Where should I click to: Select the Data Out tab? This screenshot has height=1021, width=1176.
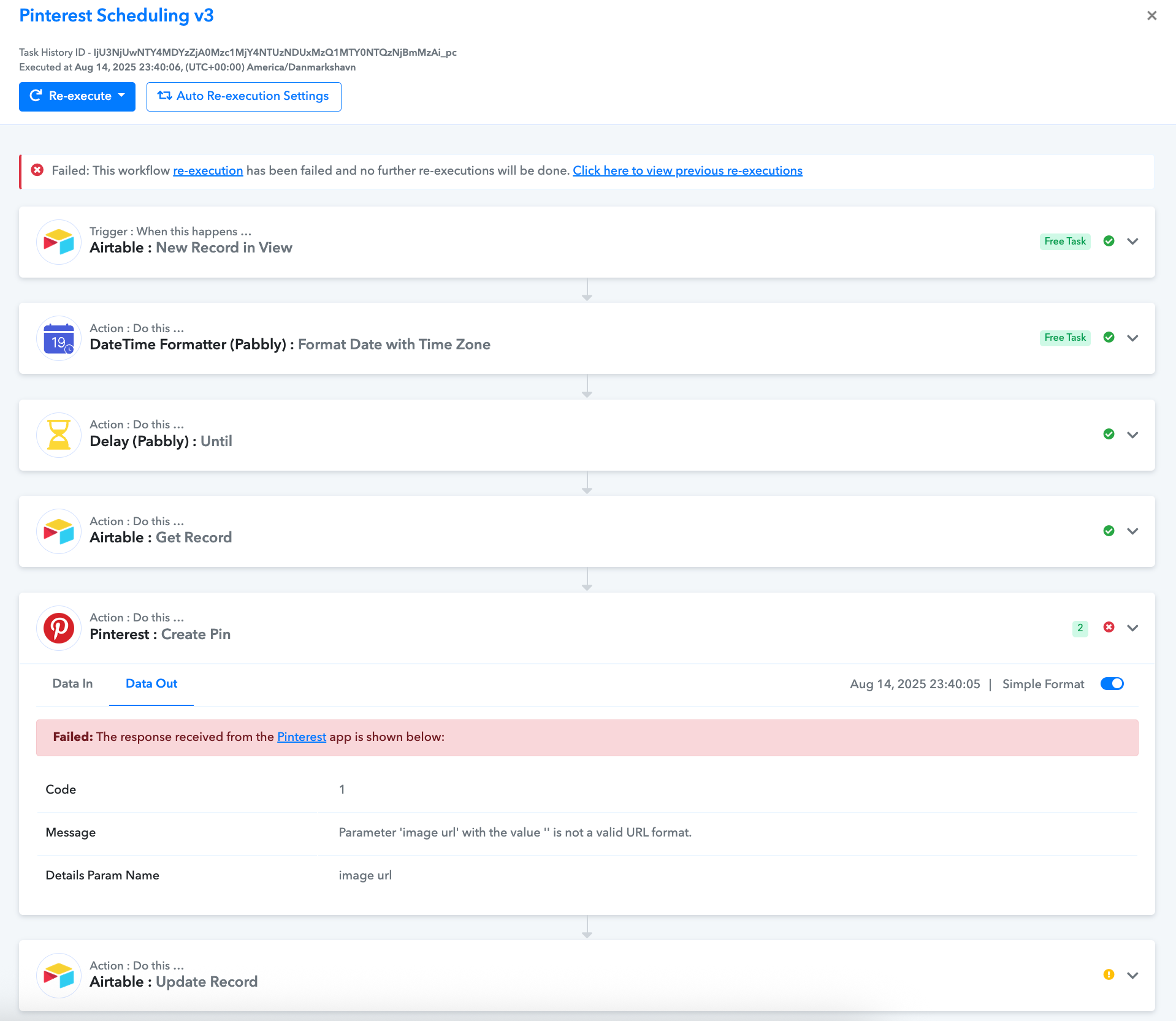point(151,684)
